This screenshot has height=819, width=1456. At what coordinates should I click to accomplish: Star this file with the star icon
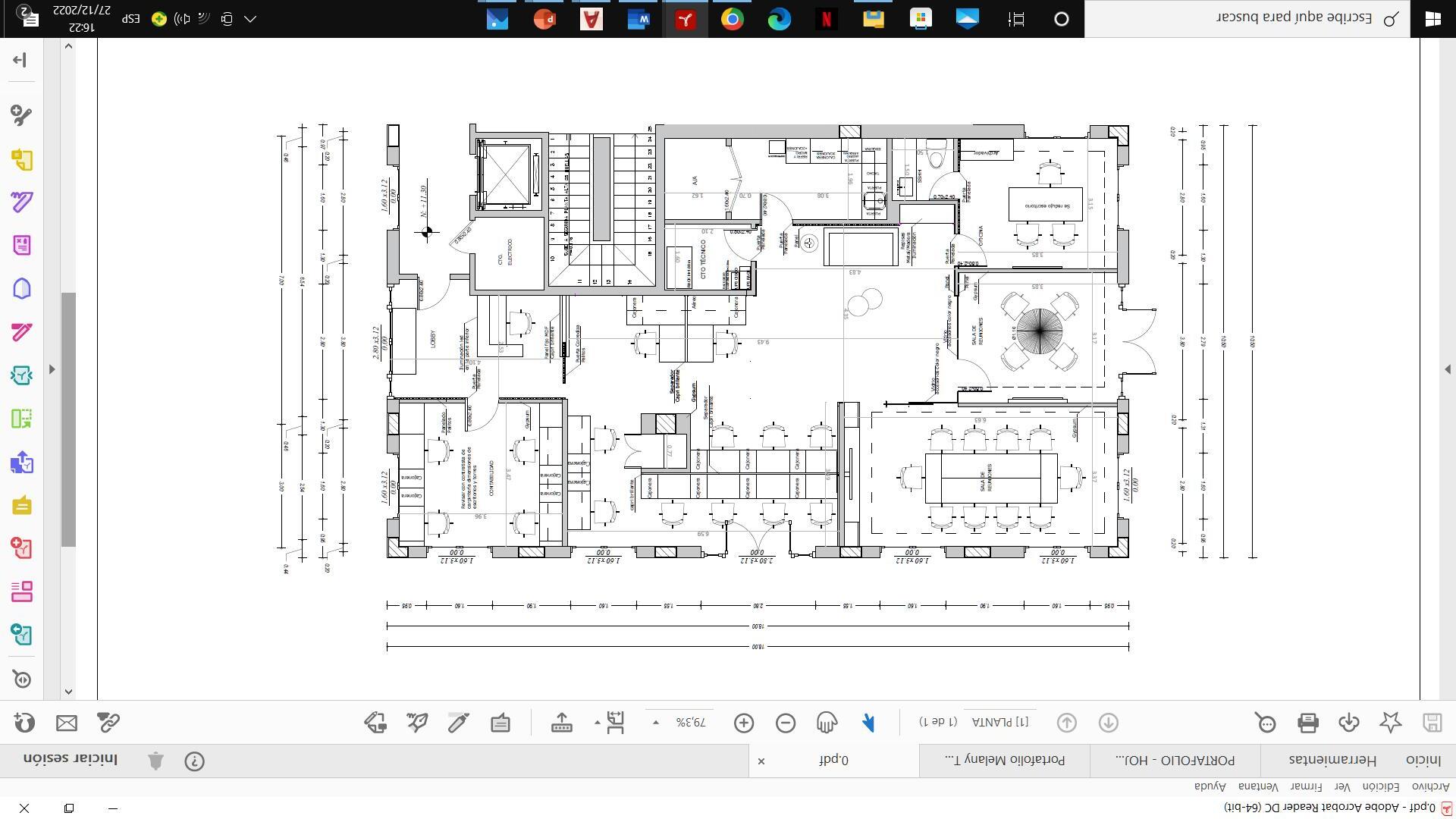1390,723
